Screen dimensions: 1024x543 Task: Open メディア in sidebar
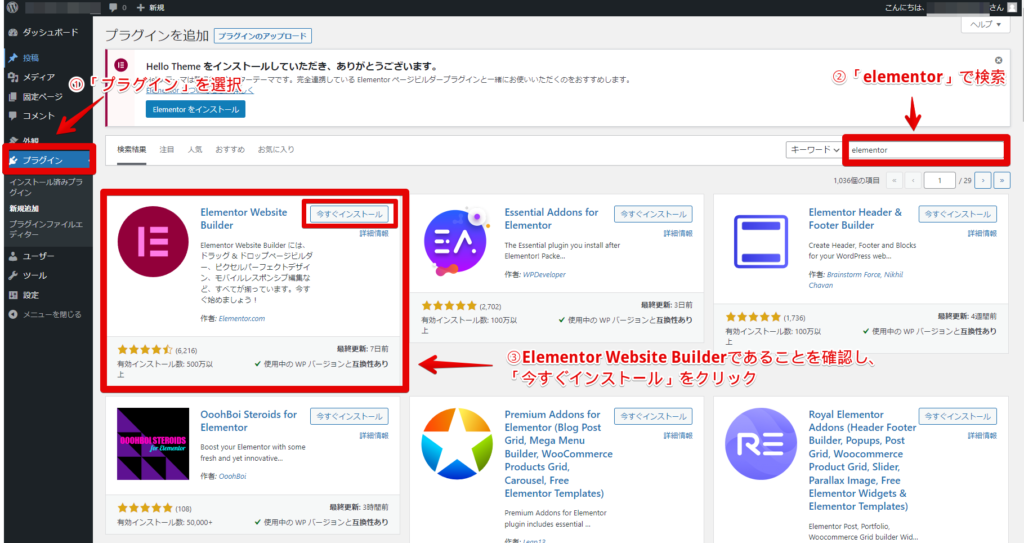click(31, 77)
